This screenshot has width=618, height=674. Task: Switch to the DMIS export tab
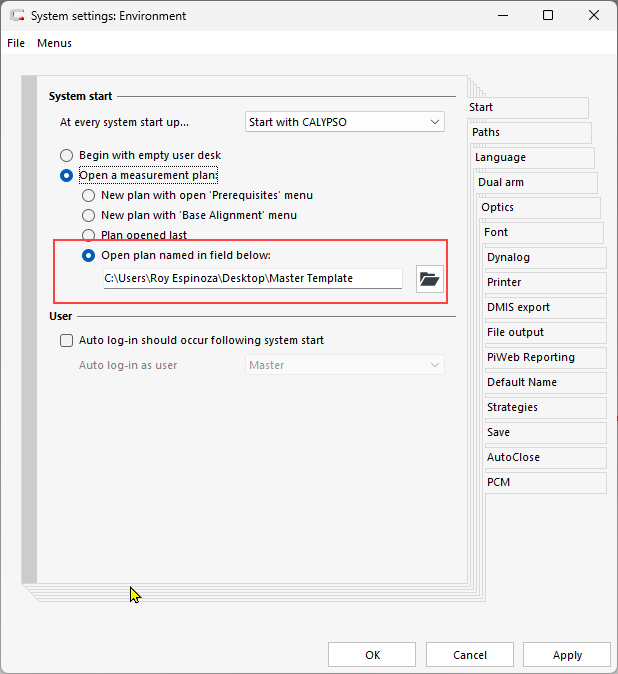click(x=546, y=307)
